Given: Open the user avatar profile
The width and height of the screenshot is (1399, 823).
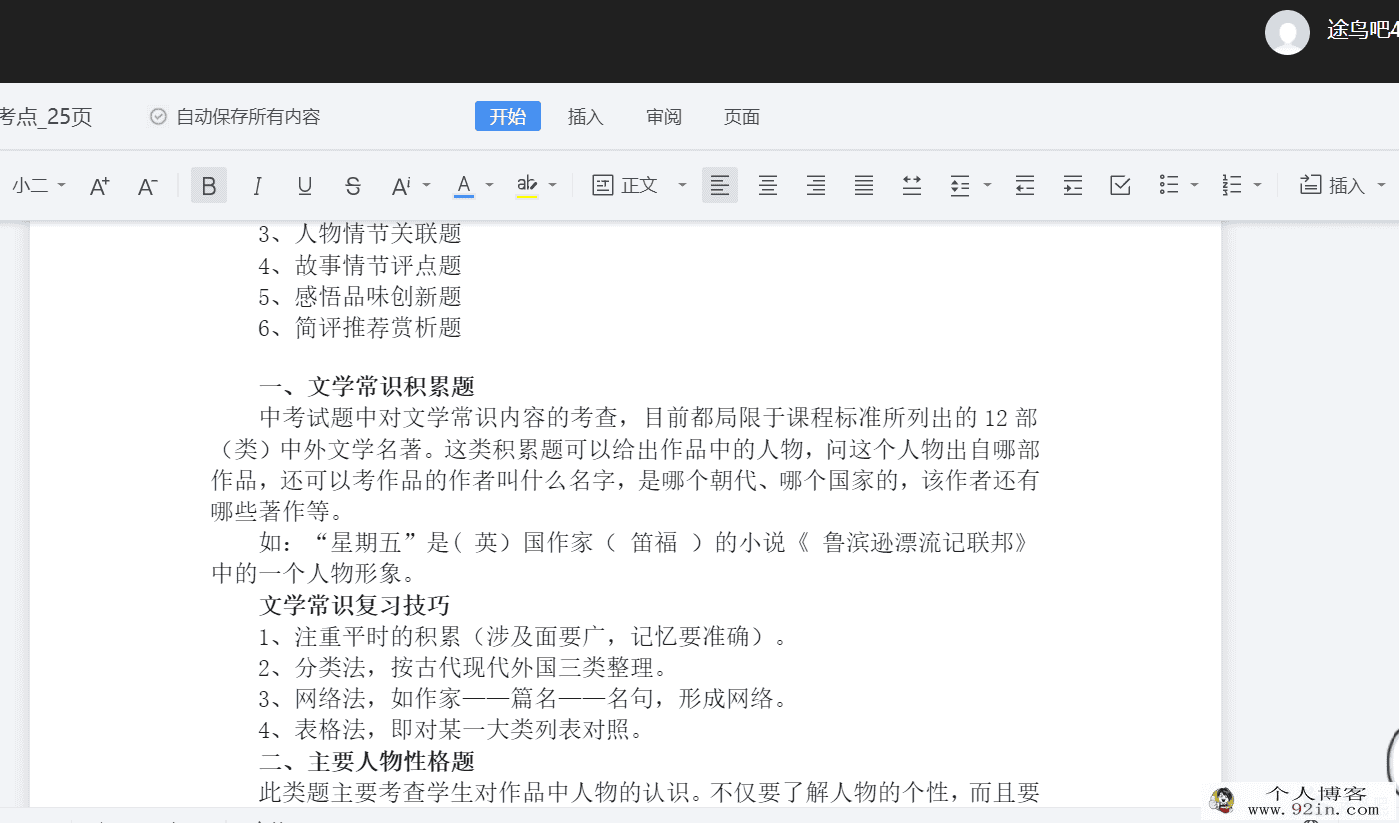Looking at the screenshot, I should coord(1287,32).
